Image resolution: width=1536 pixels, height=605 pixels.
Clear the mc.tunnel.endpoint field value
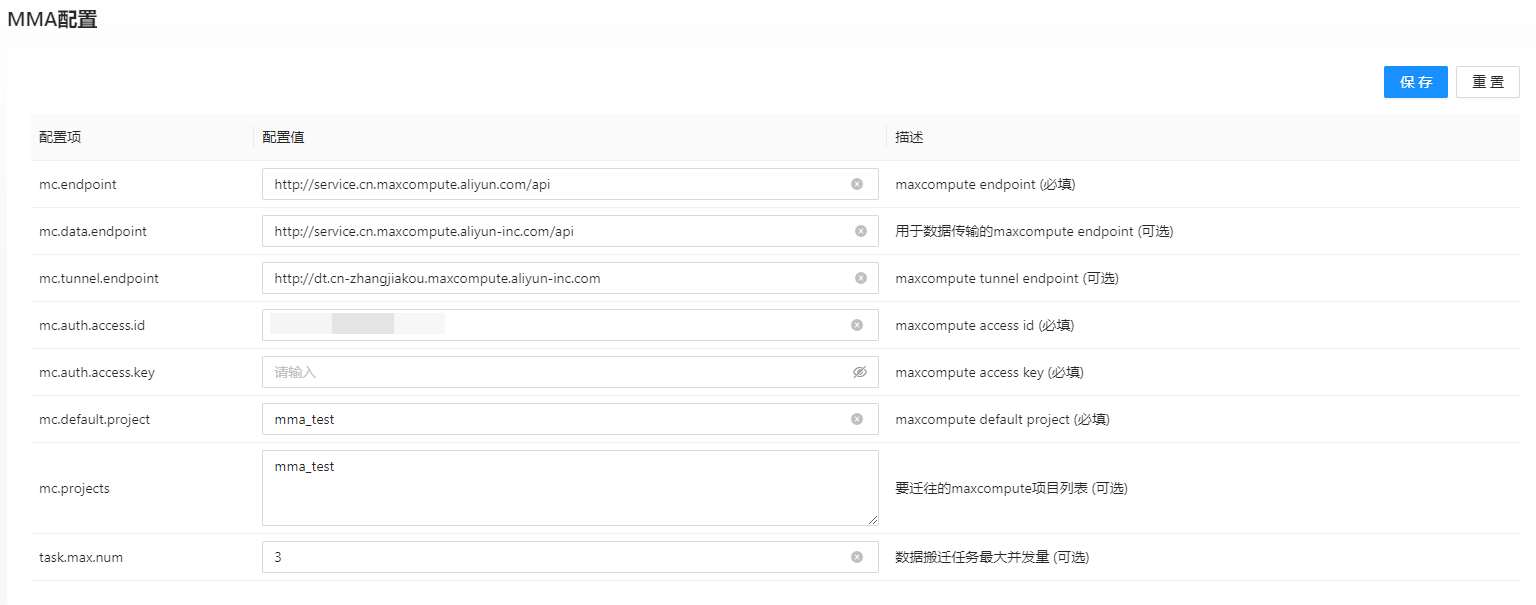861,278
